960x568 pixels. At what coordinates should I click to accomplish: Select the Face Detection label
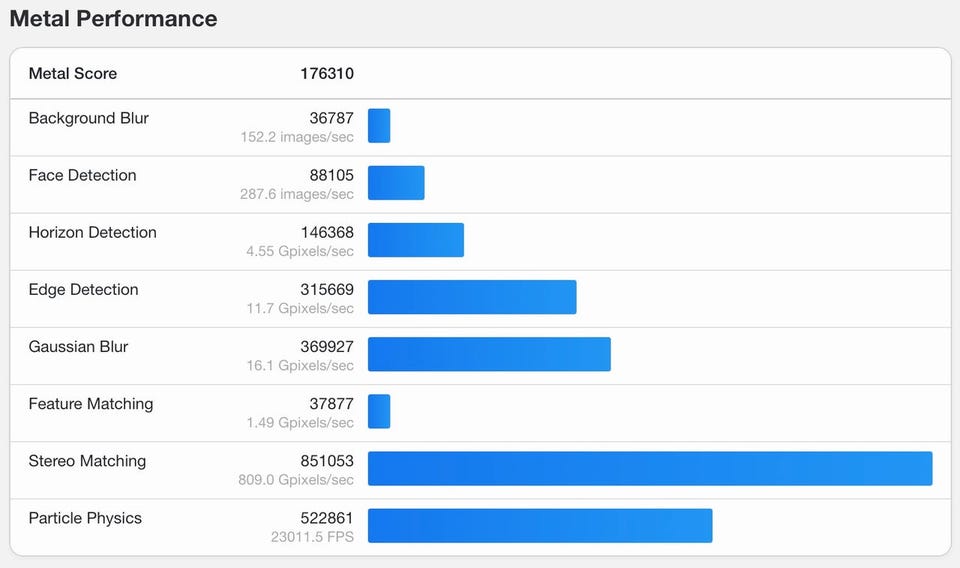coord(83,175)
